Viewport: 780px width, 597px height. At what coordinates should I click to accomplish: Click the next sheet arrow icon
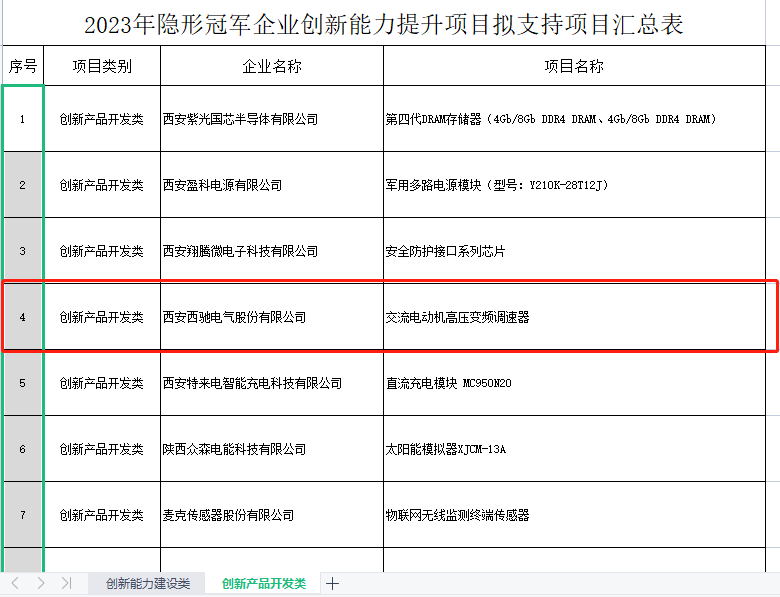pos(40,583)
